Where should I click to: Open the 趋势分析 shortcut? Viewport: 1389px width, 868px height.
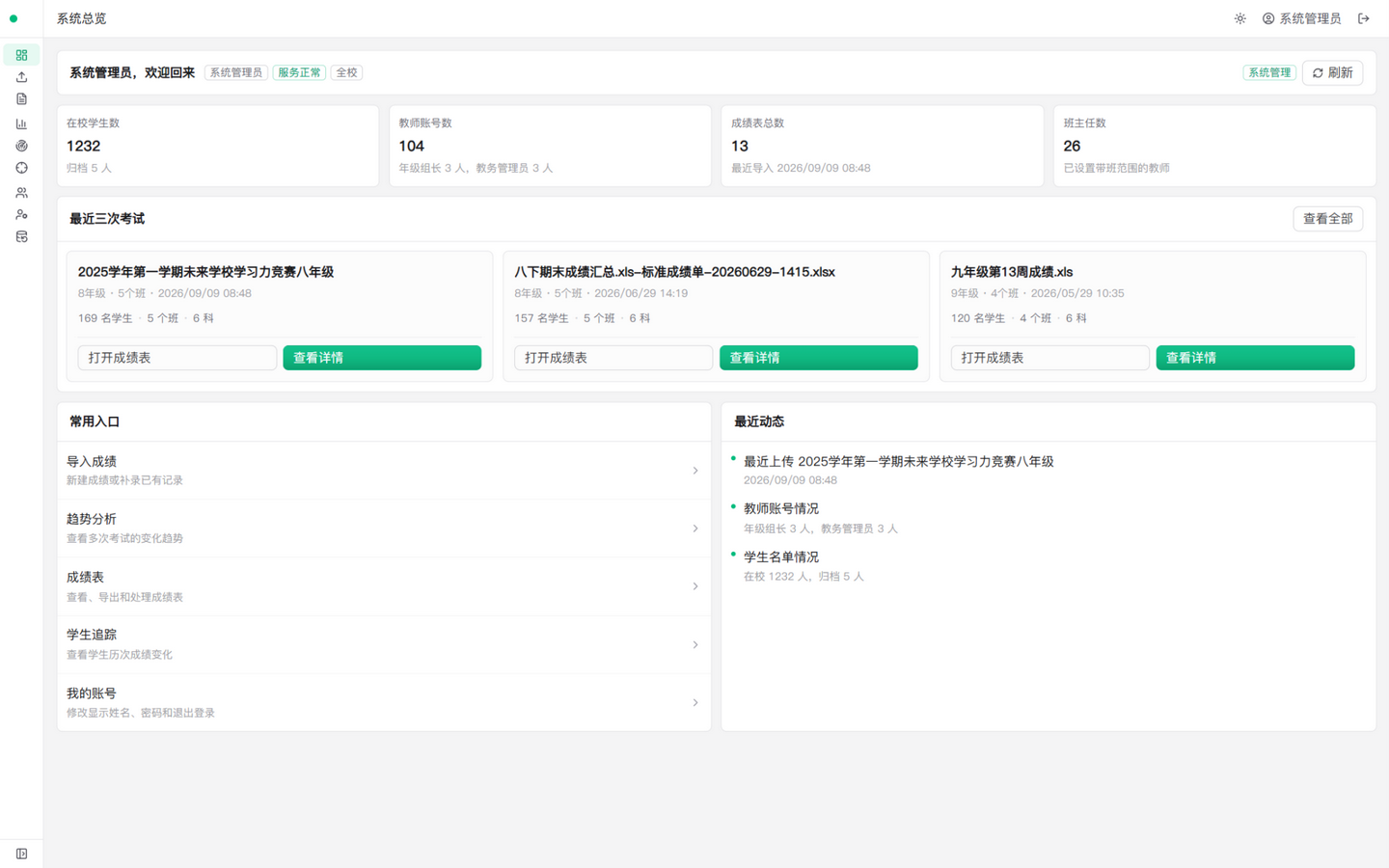[384, 529]
